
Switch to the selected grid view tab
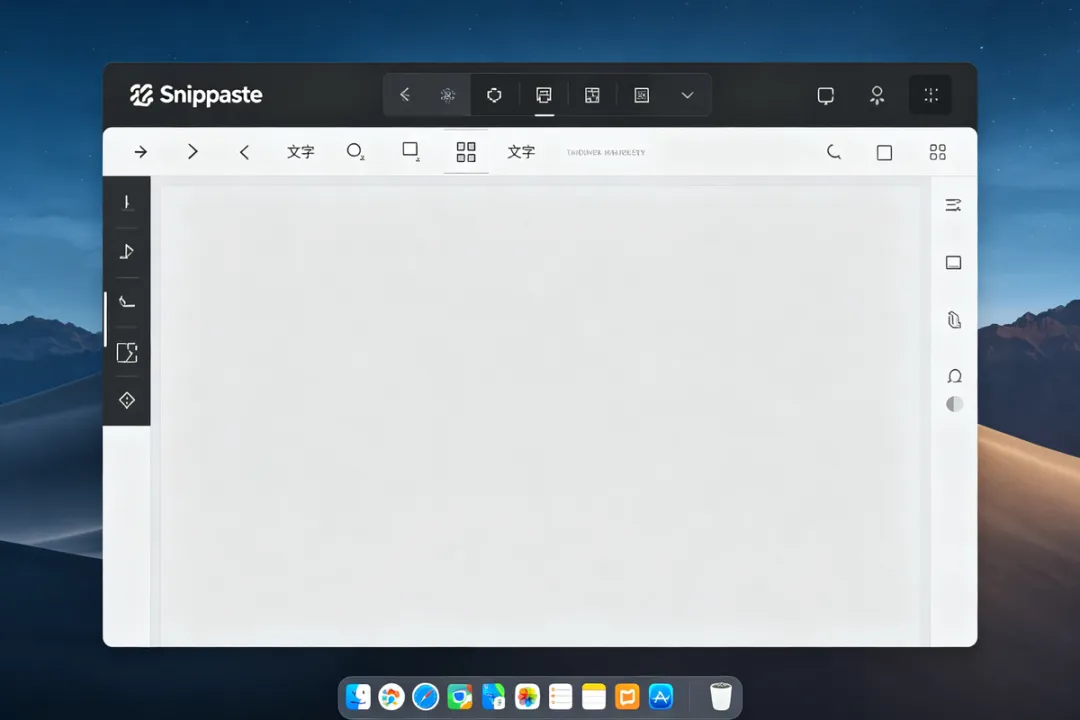pos(466,152)
